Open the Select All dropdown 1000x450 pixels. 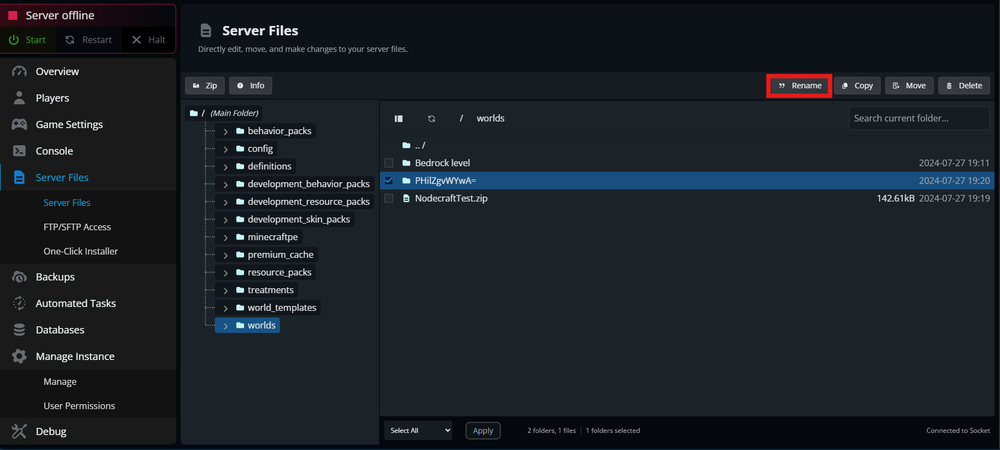tap(418, 430)
